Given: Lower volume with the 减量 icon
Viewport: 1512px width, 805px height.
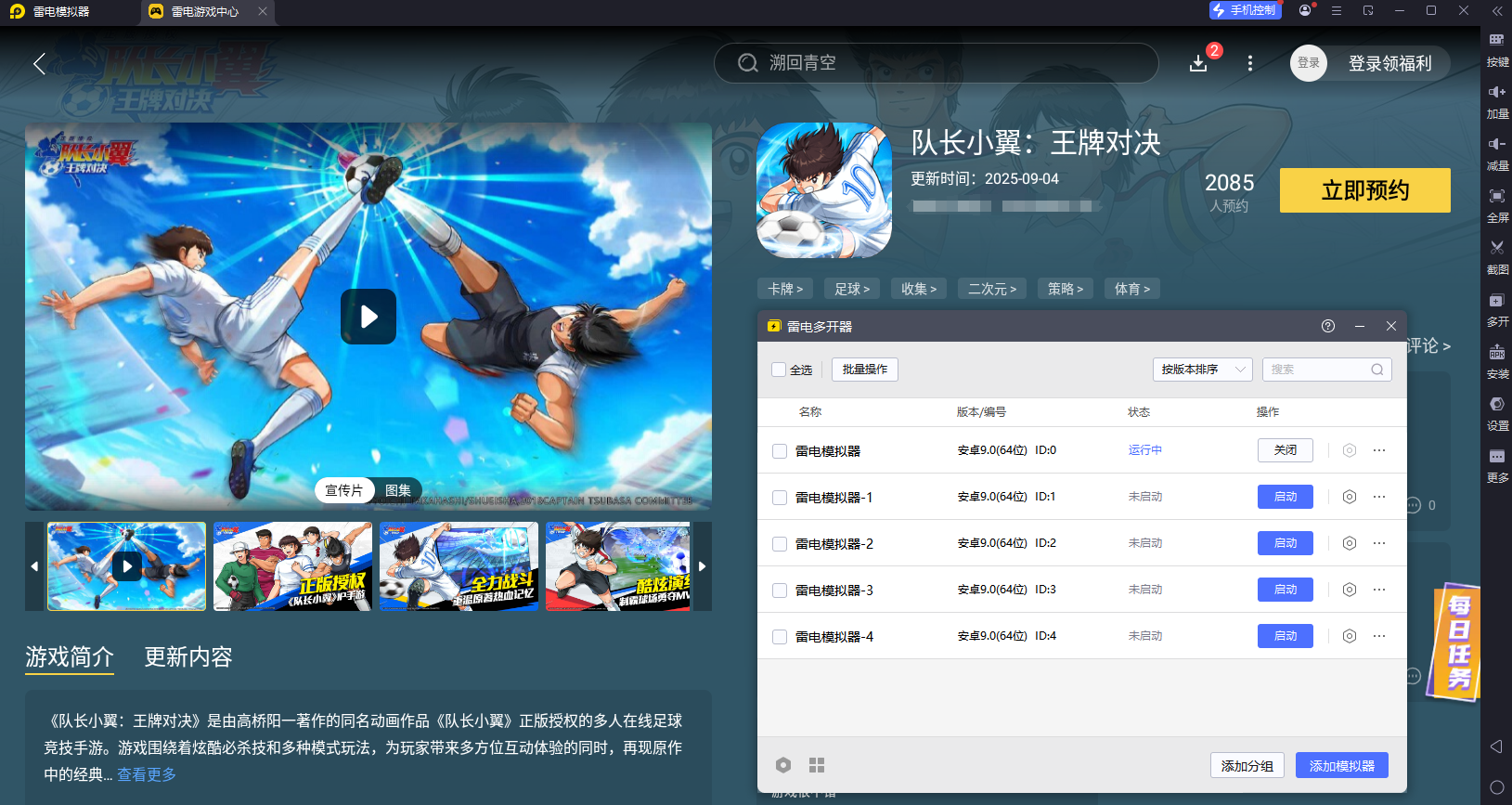Looking at the screenshot, I should (1497, 145).
